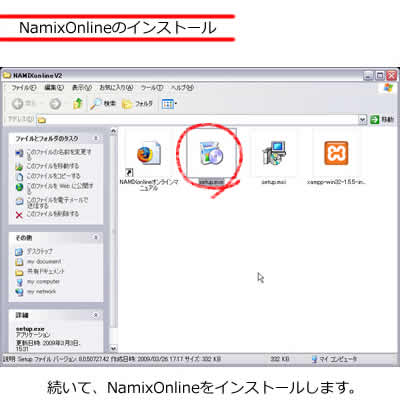The image size is (400, 403).
Task: Go up one folder level
Action: coord(78,104)
